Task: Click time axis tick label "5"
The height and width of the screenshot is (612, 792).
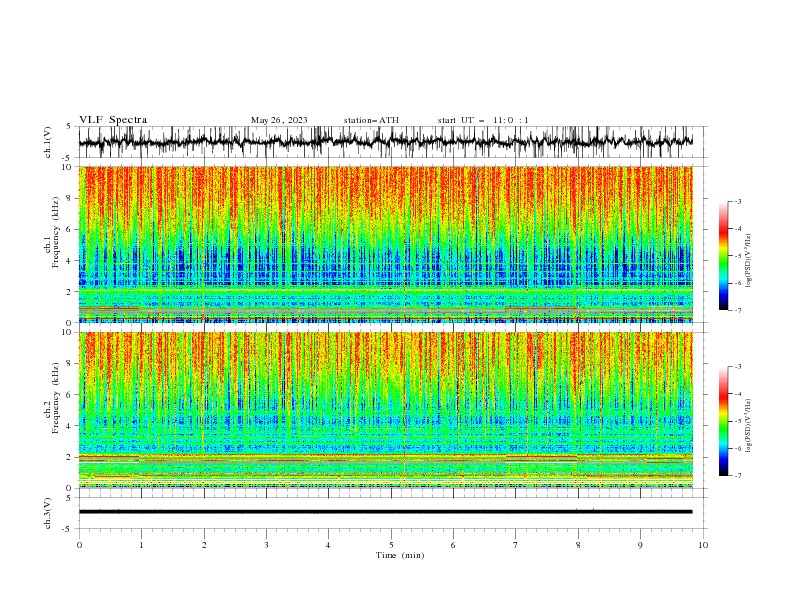Action: coord(391,545)
